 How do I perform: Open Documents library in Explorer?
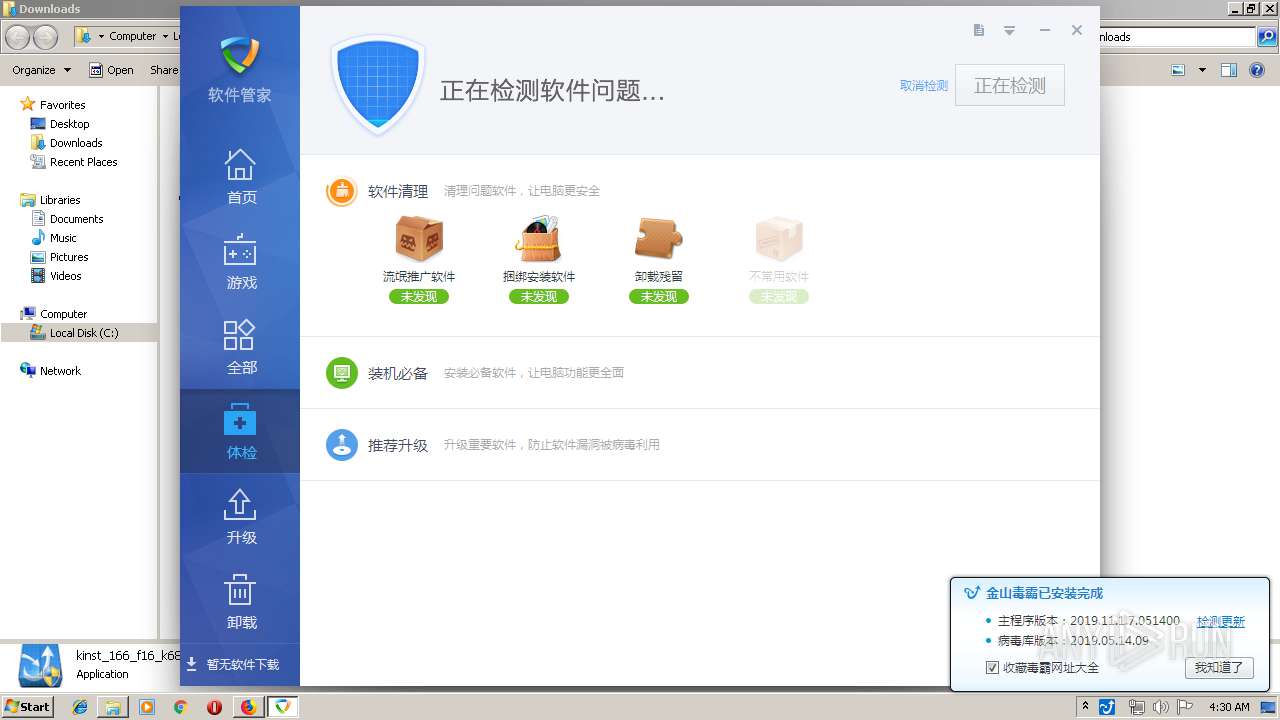[x=76, y=219]
